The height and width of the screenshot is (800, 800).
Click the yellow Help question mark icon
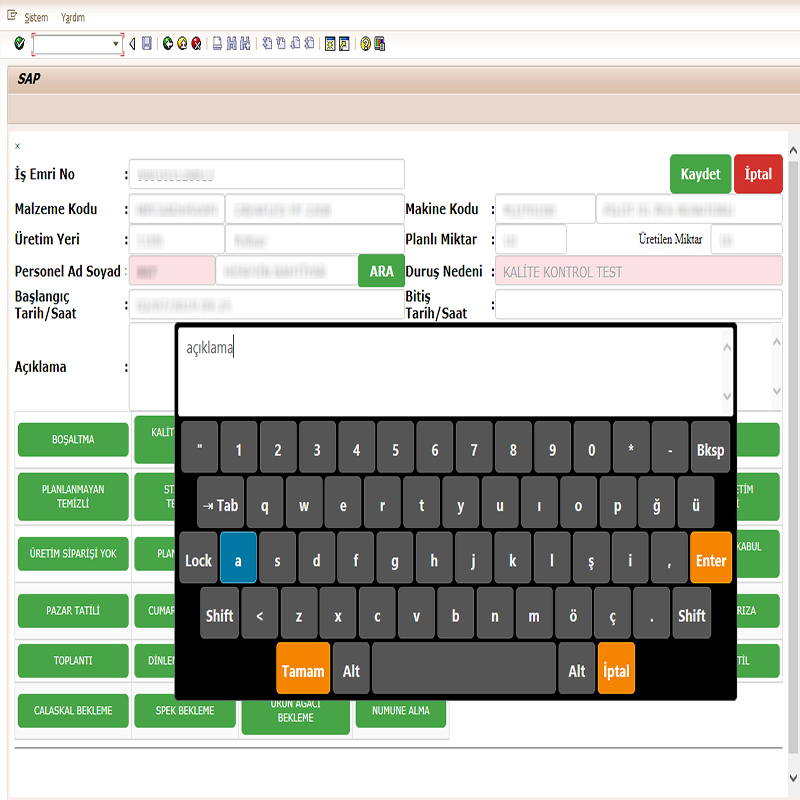click(365, 44)
